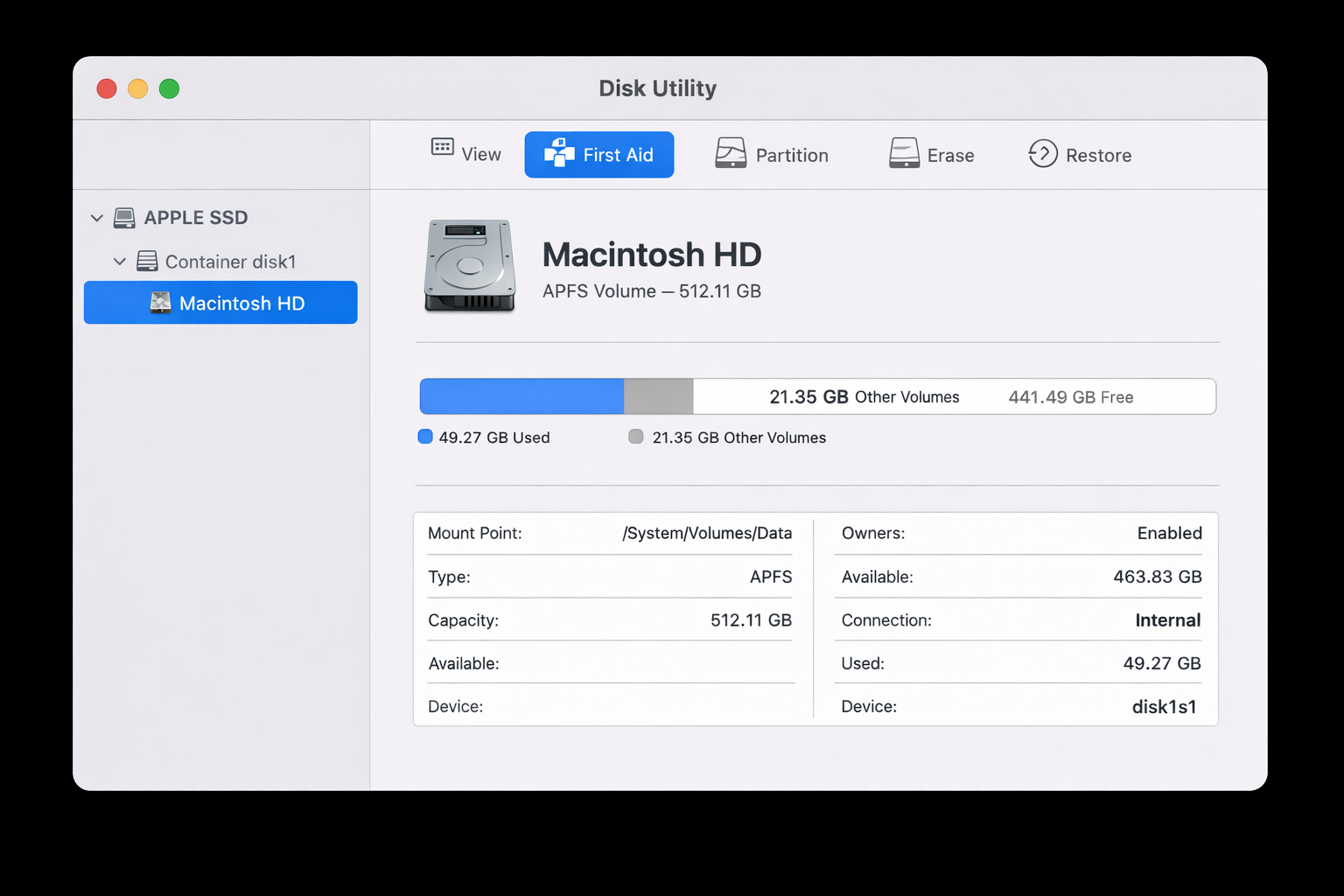The image size is (1344, 896).
Task: Click the Macintosh HD volume title
Action: 652,255
